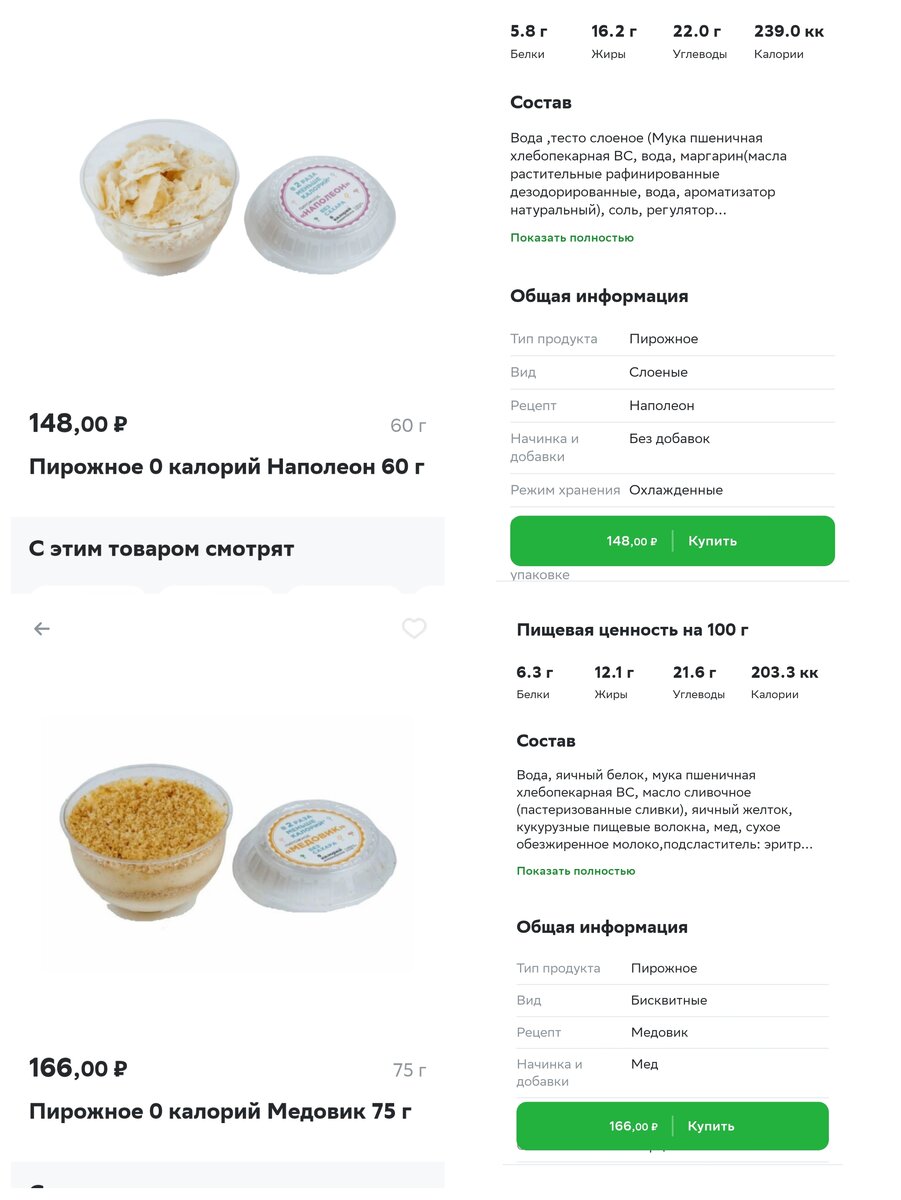Viewport: 901px width, 1200px height.
Task: Buy Medovik cake for 166,00 ₽
Action: pyautogui.click(x=672, y=1126)
